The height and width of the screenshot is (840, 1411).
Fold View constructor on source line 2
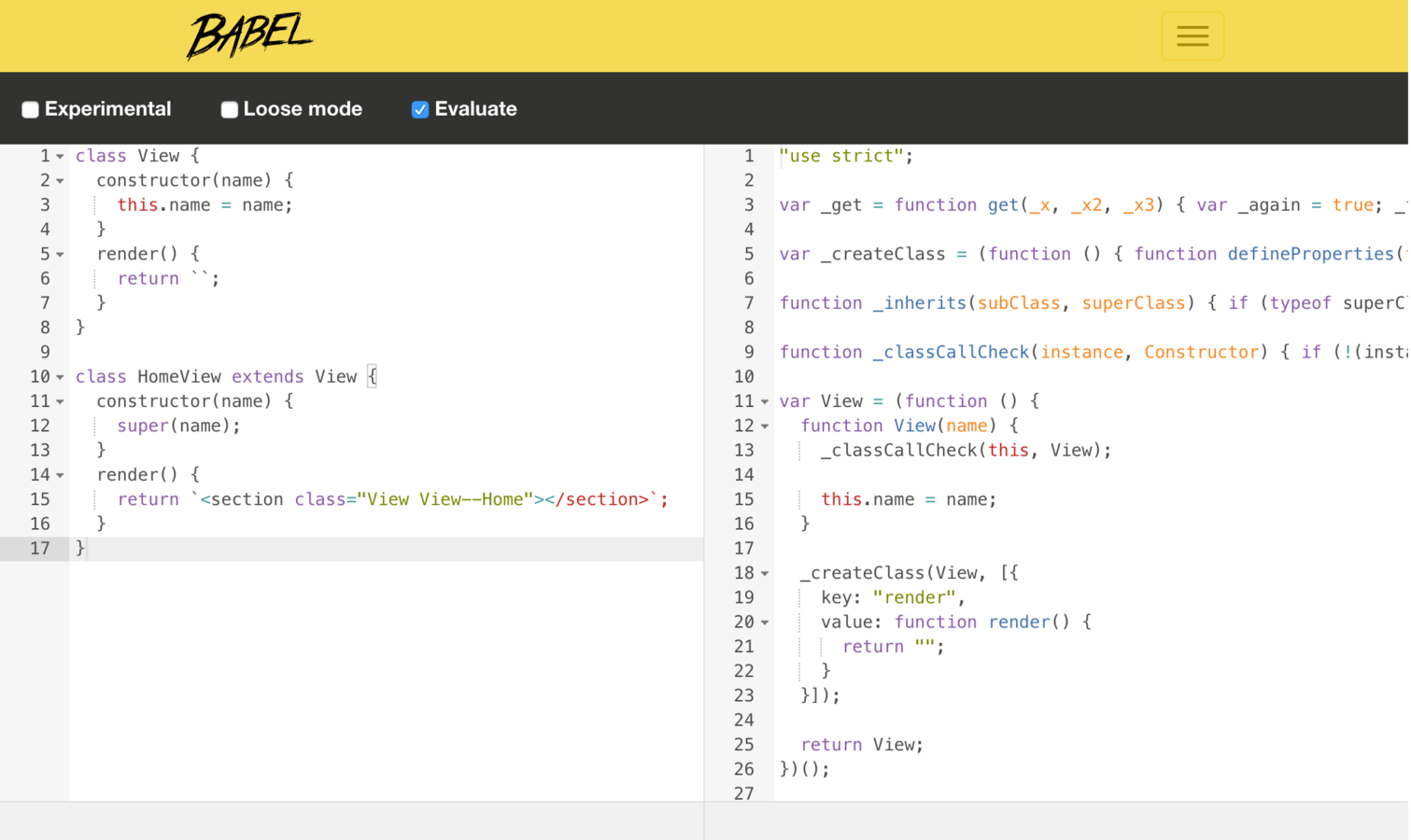[x=60, y=181]
